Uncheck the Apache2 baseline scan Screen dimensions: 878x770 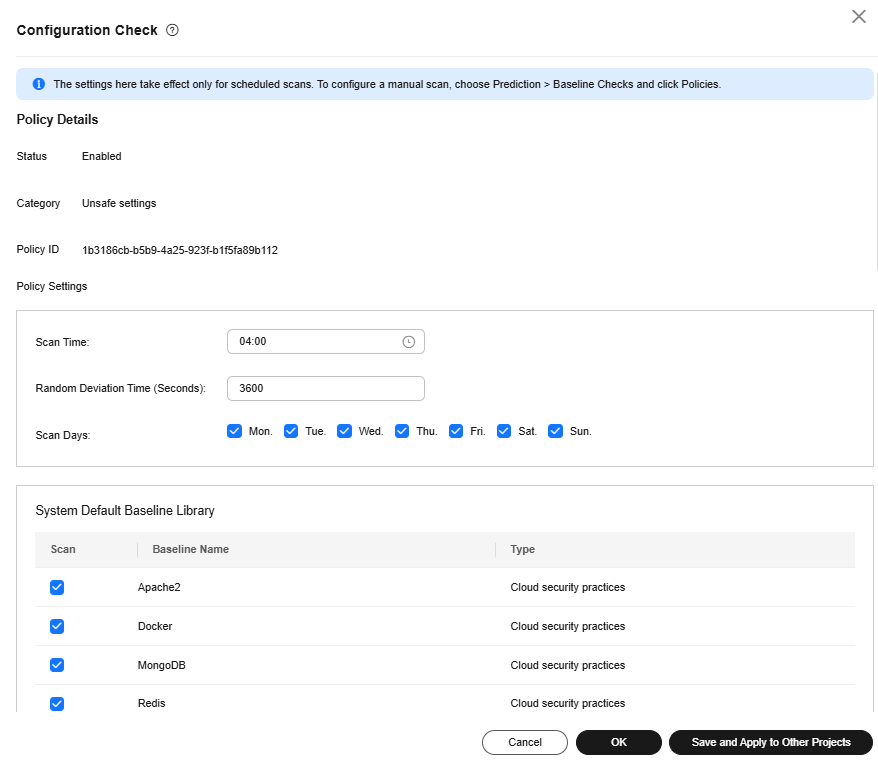pos(57,587)
